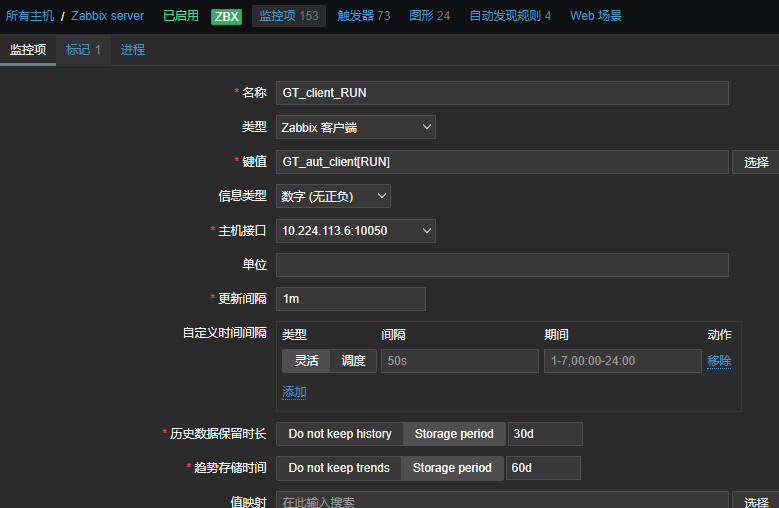Click 添加 to add custom interval
The height and width of the screenshot is (508, 779).
(294, 392)
